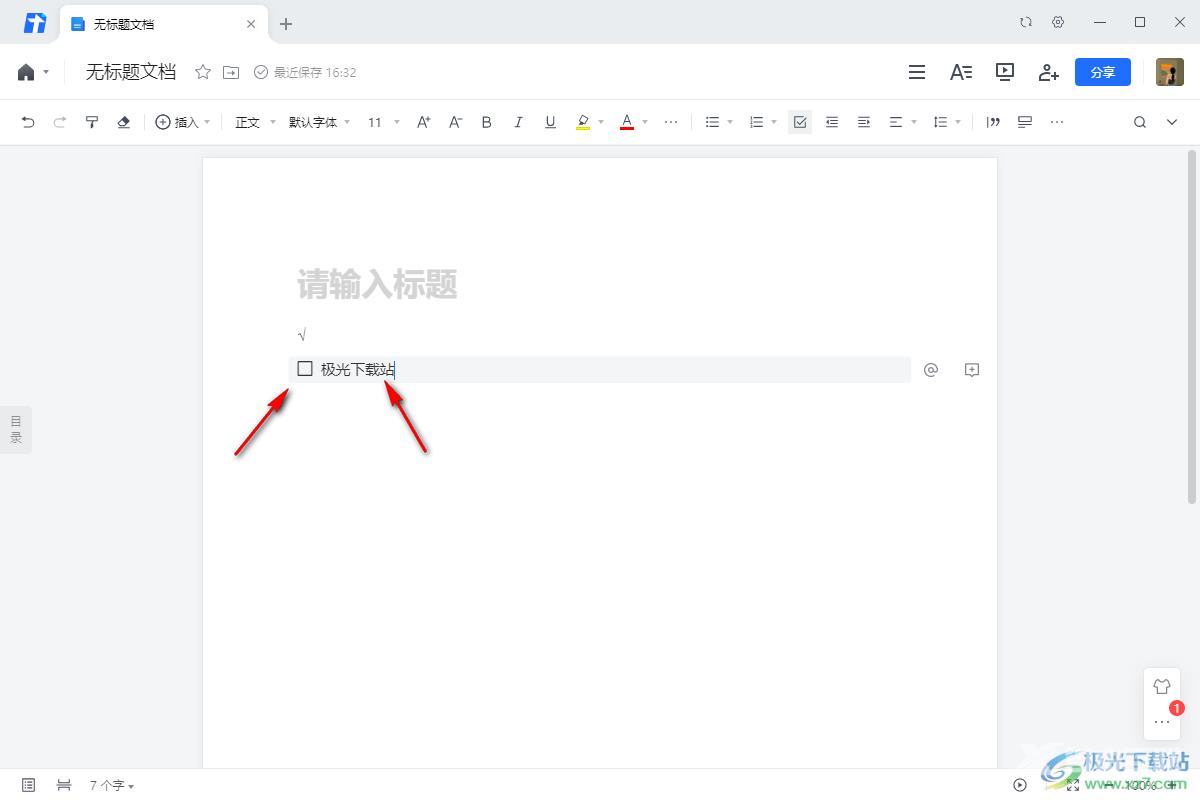
Task: Expand the 目录 outline side panel
Action: 16,430
